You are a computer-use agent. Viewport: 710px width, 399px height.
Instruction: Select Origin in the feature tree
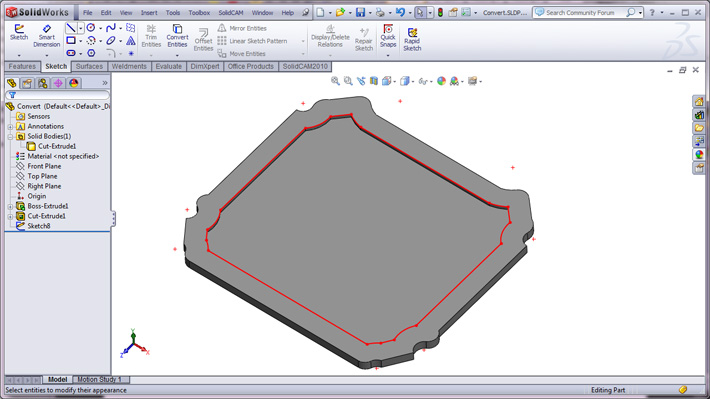pyautogui.click(x=36, y=196)
